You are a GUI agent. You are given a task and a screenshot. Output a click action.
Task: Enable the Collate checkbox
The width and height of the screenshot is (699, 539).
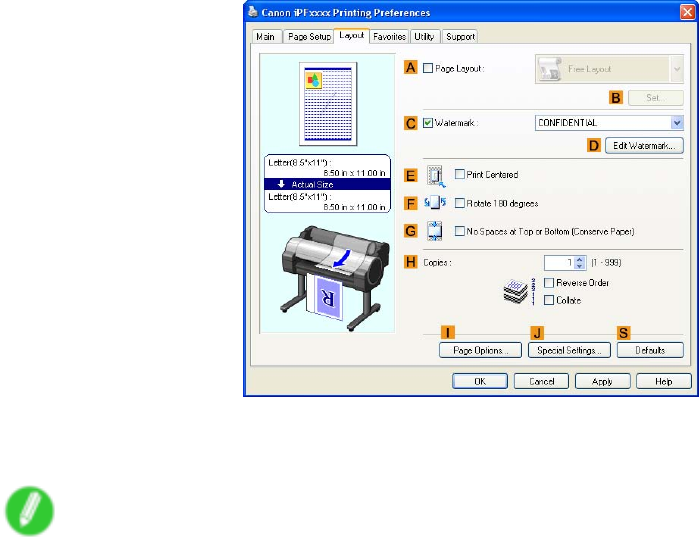click(549, 300)
